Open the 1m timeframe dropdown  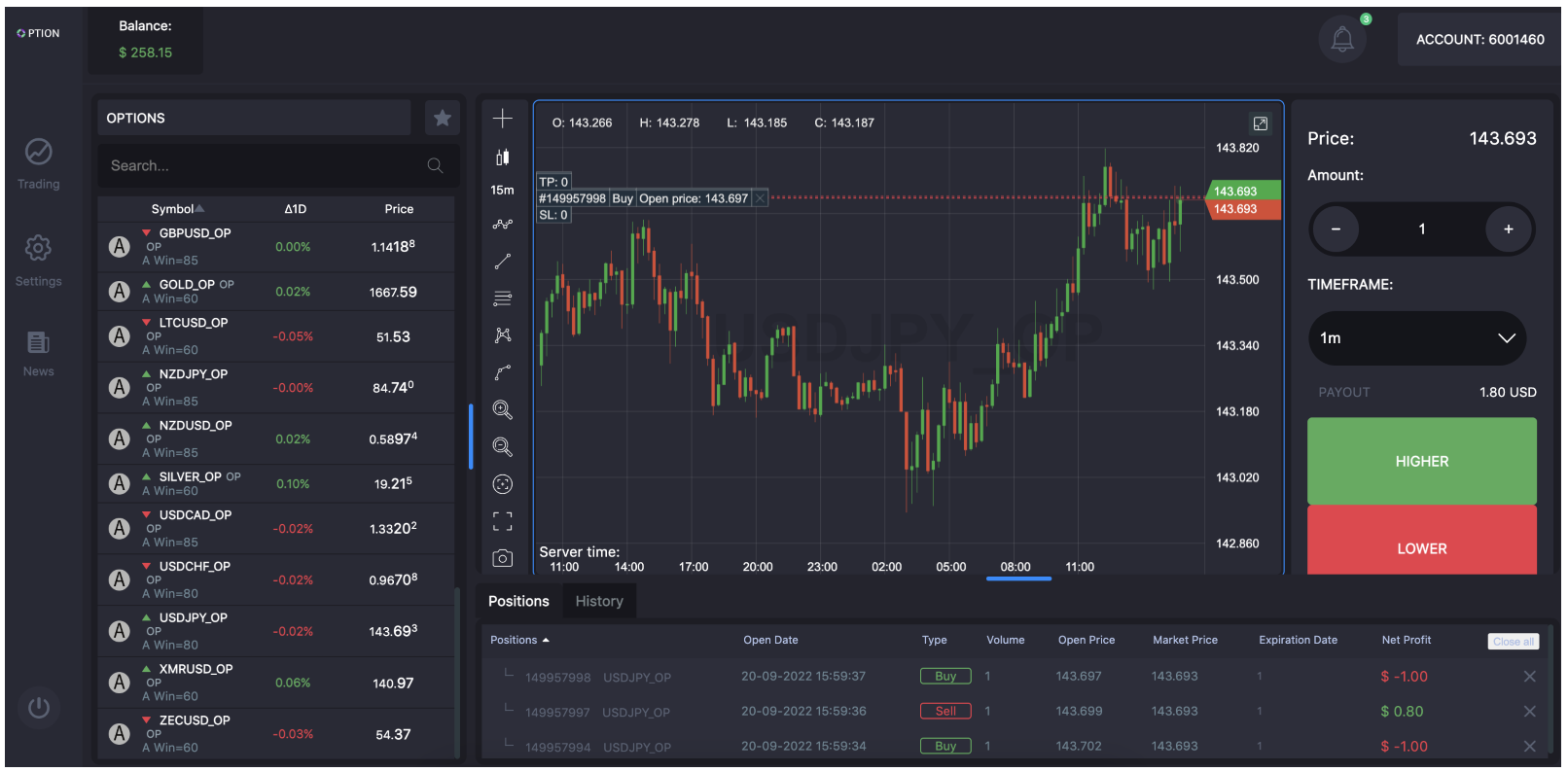click(x=1416, y=338)
